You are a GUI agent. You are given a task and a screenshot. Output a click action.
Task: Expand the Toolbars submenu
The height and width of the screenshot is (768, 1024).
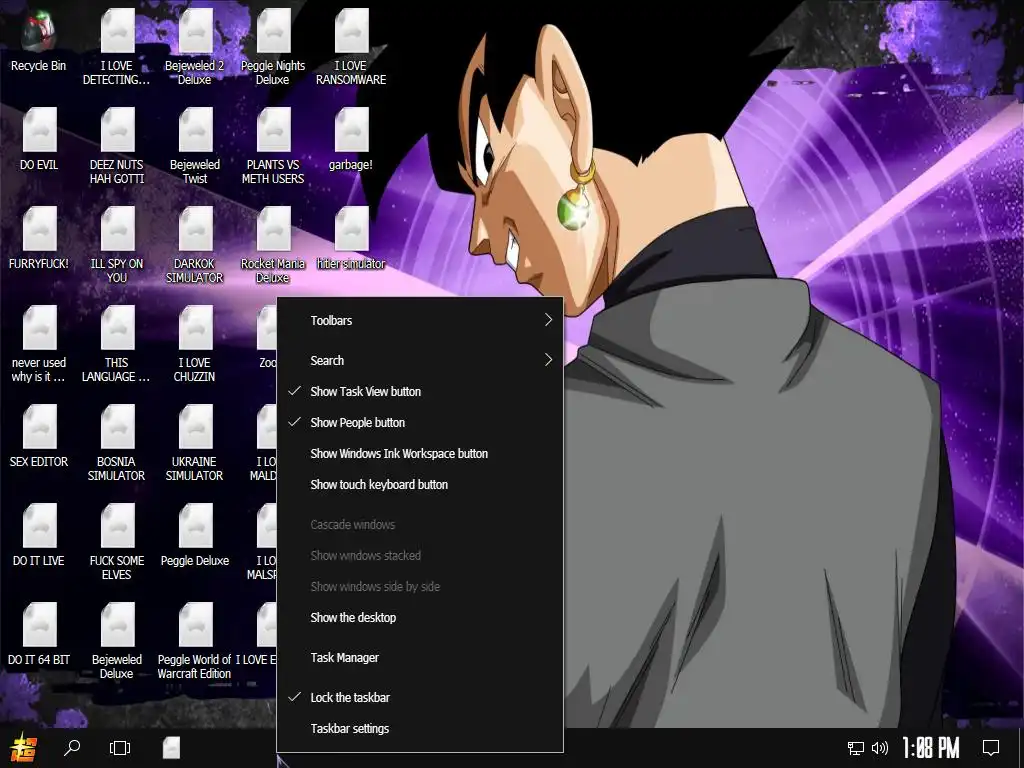click(419, 320)
